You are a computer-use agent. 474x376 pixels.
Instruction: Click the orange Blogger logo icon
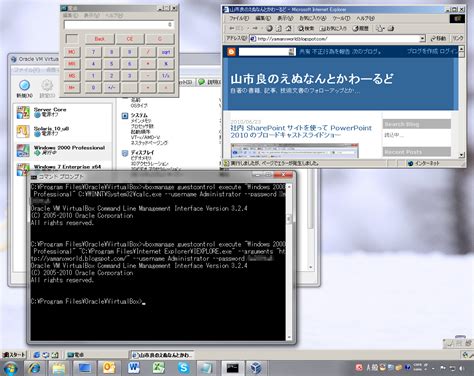(232, 52)
